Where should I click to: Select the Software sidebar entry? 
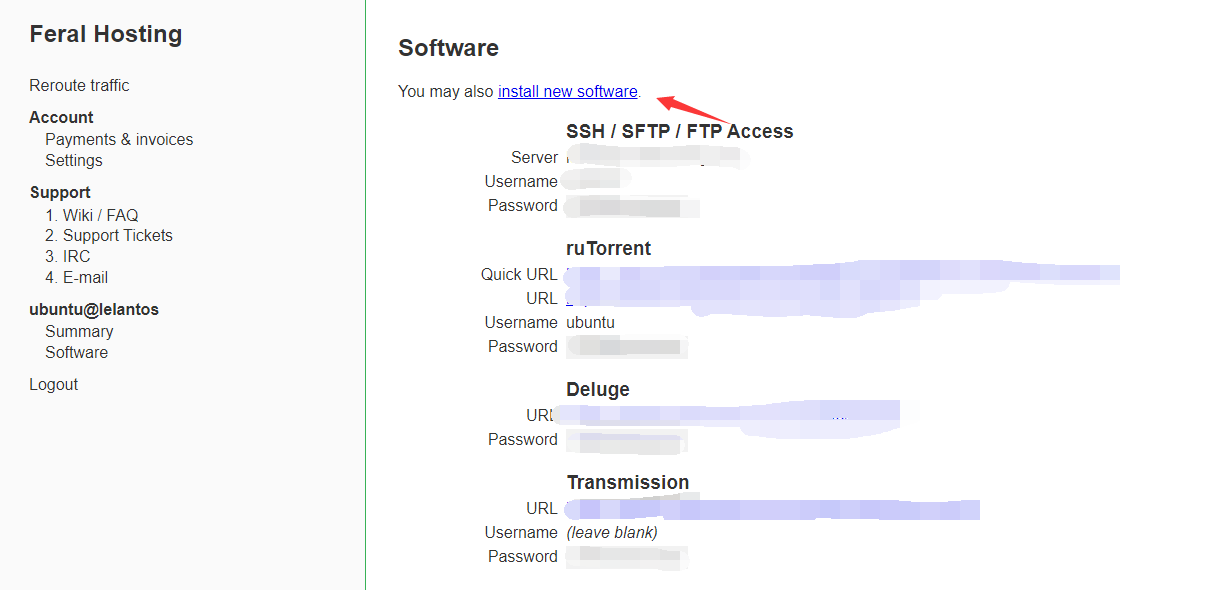(x=76, y=352)
